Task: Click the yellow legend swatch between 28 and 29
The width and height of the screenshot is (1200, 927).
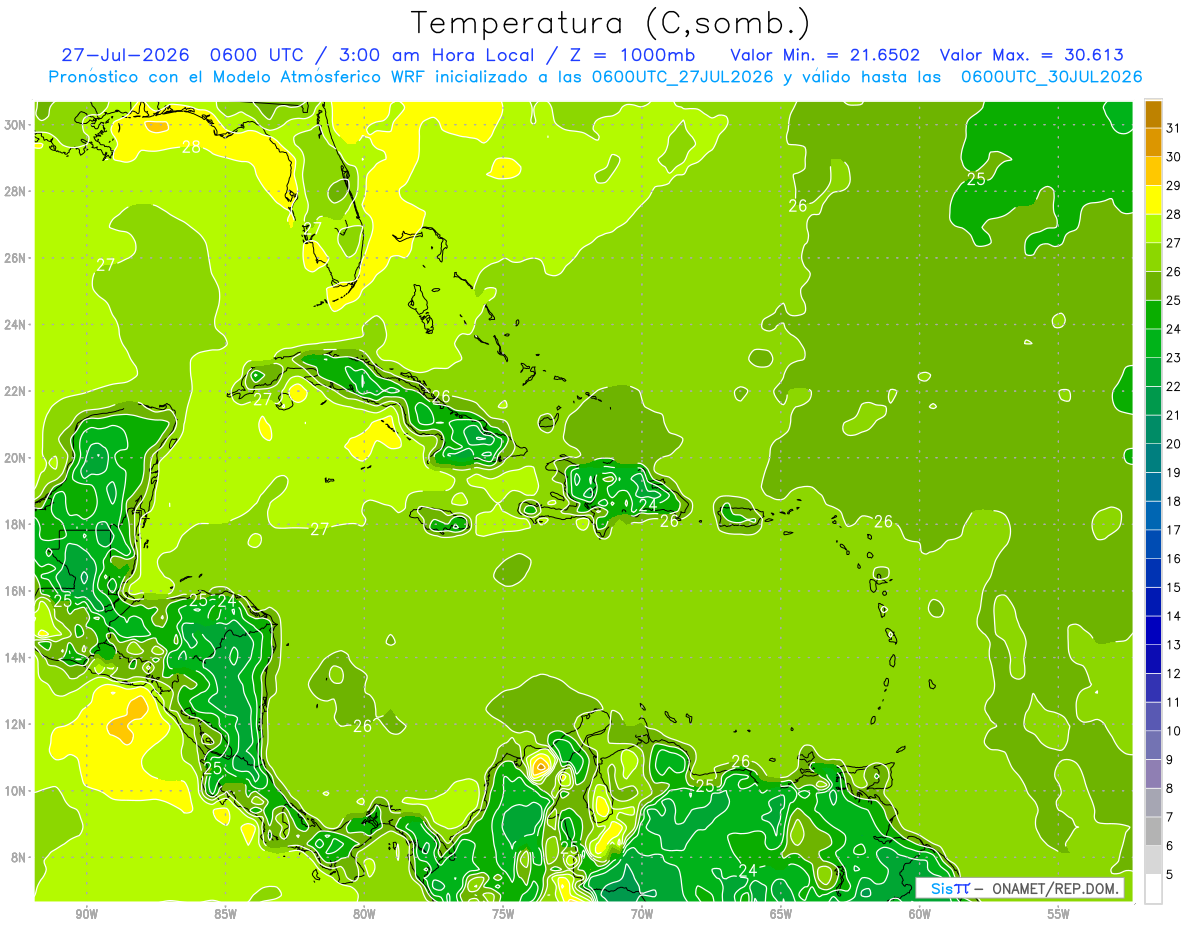Action: 1153,200
